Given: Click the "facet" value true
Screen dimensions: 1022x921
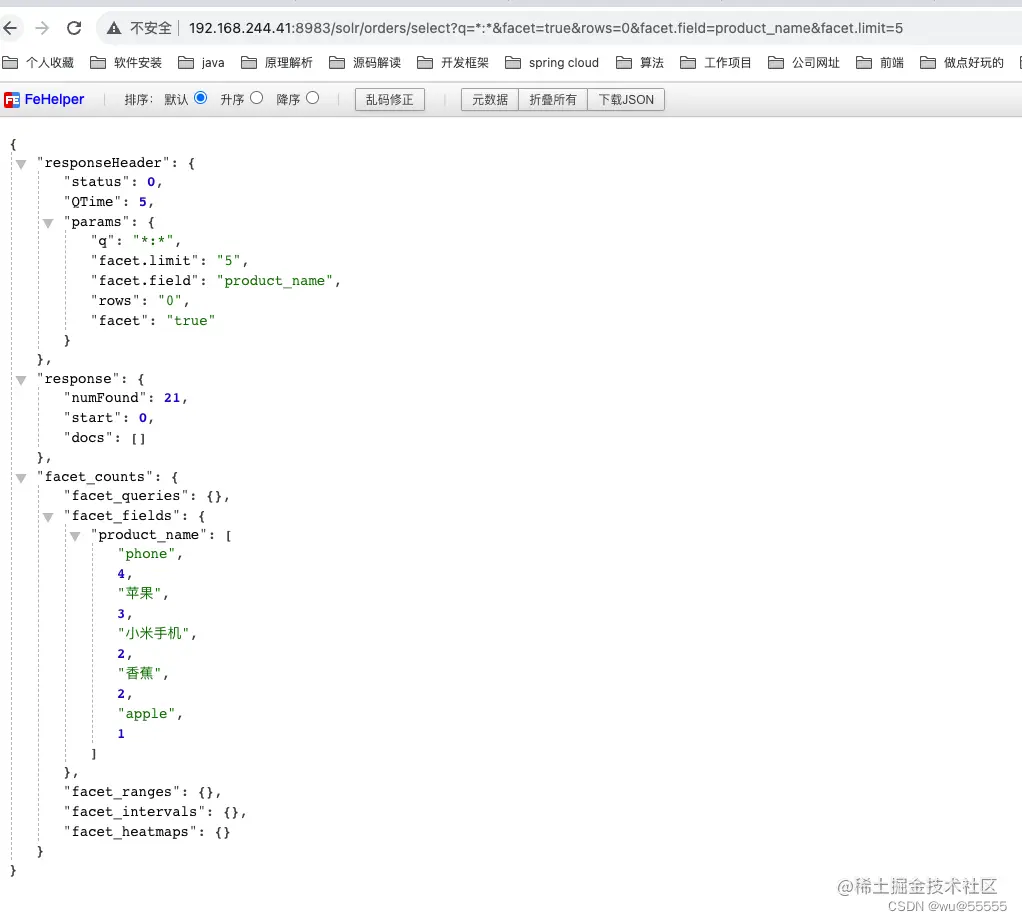Looking at the screenshot, I should [x=190, y=321].
